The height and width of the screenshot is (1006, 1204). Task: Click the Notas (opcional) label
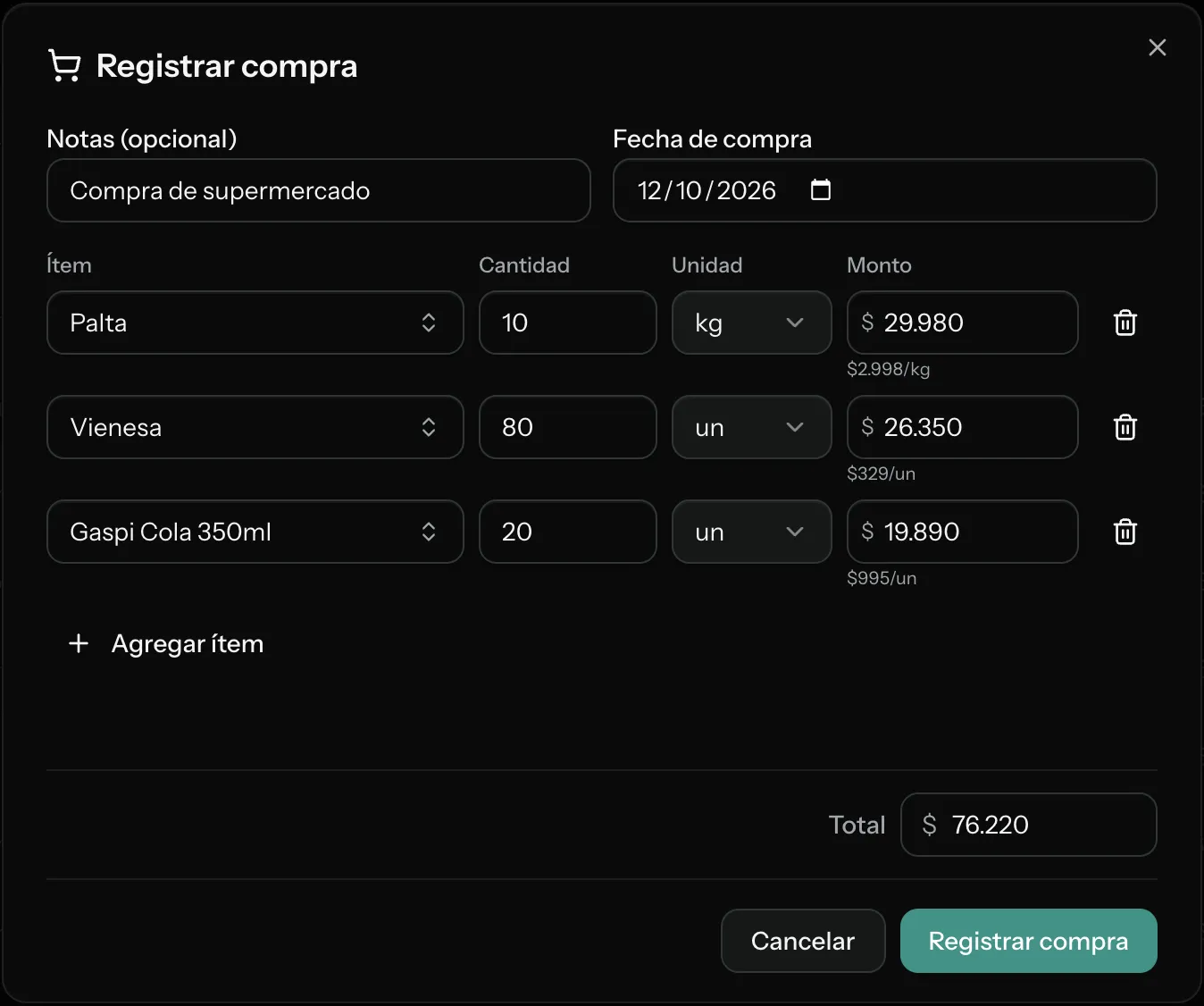click(x=142, y=139)
